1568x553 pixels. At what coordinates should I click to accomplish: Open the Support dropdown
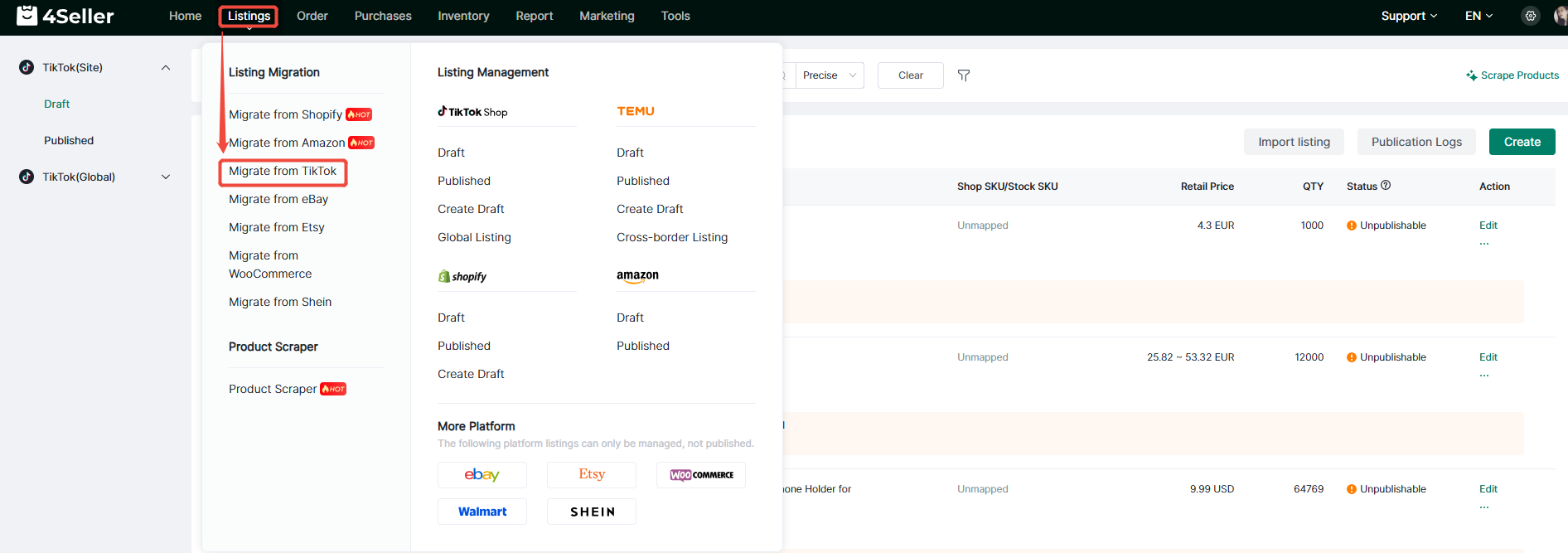[x=1409, y=16]
